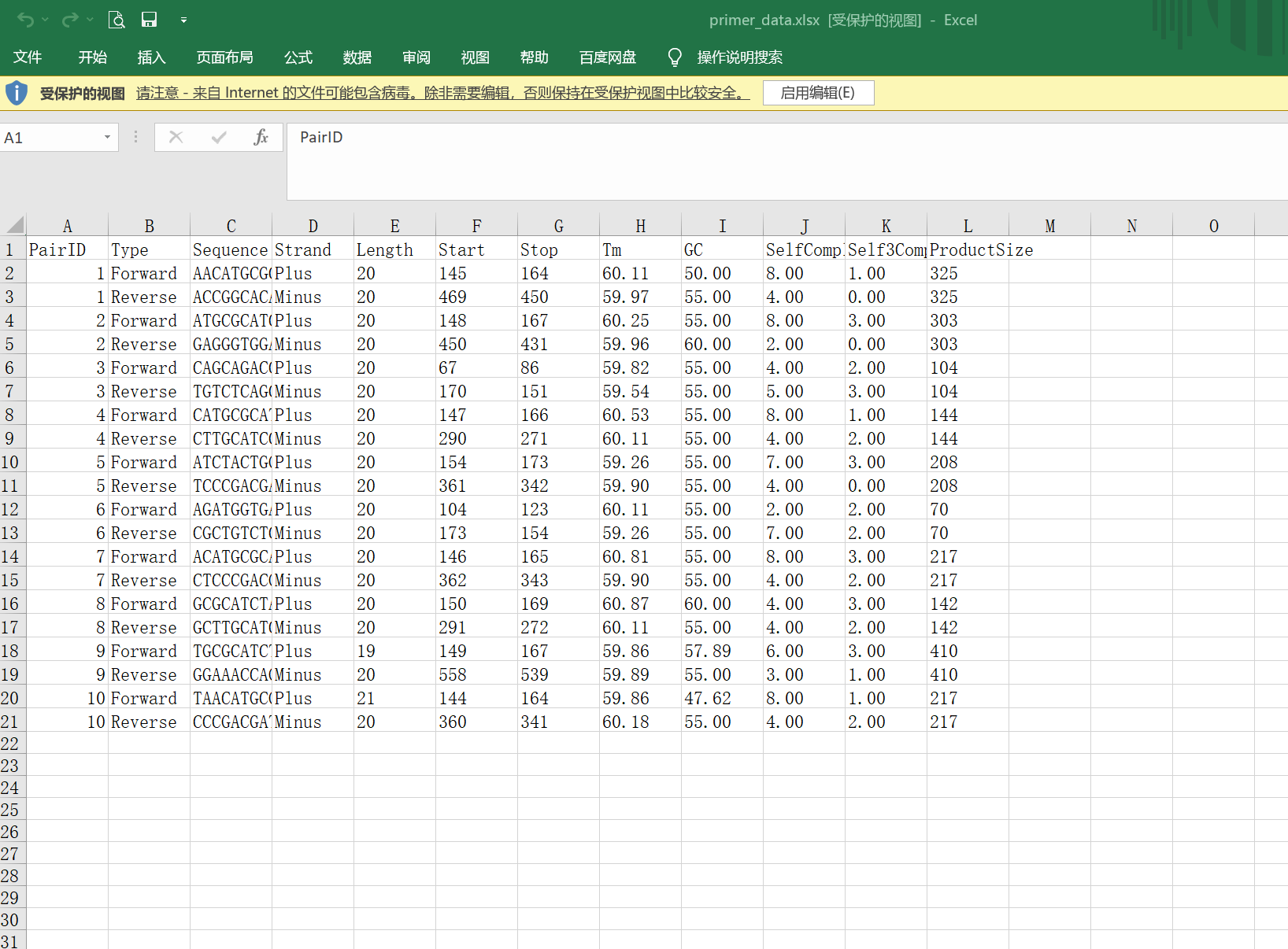Click the 启用编辑(E) button
The image size is (1288, 949).
tap(818, 93)
